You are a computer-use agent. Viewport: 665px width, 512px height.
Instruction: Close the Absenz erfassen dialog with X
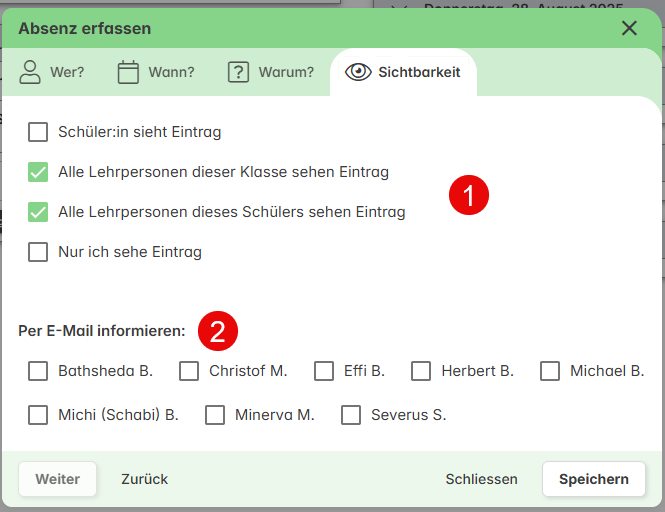pos(629,28)
